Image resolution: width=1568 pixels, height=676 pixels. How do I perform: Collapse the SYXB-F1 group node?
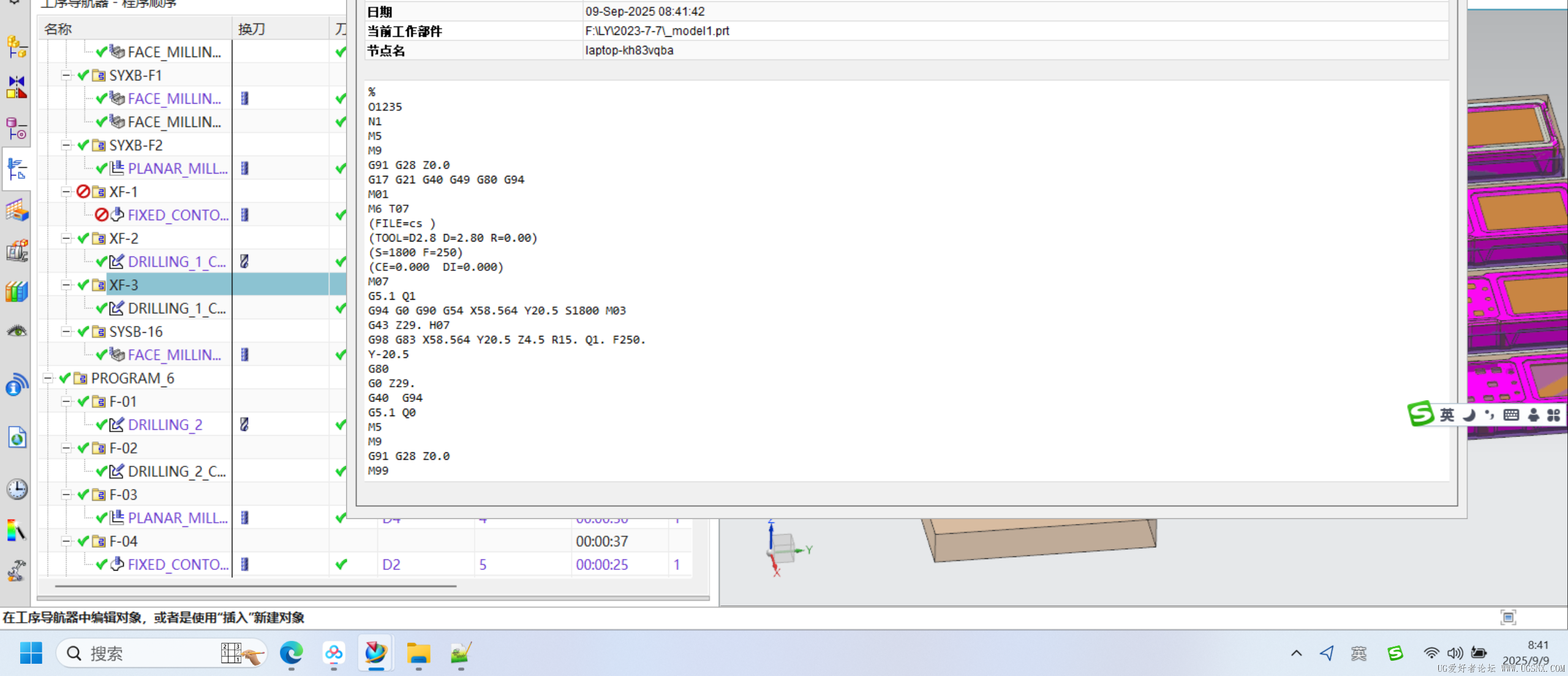click(x=66, y=75)
